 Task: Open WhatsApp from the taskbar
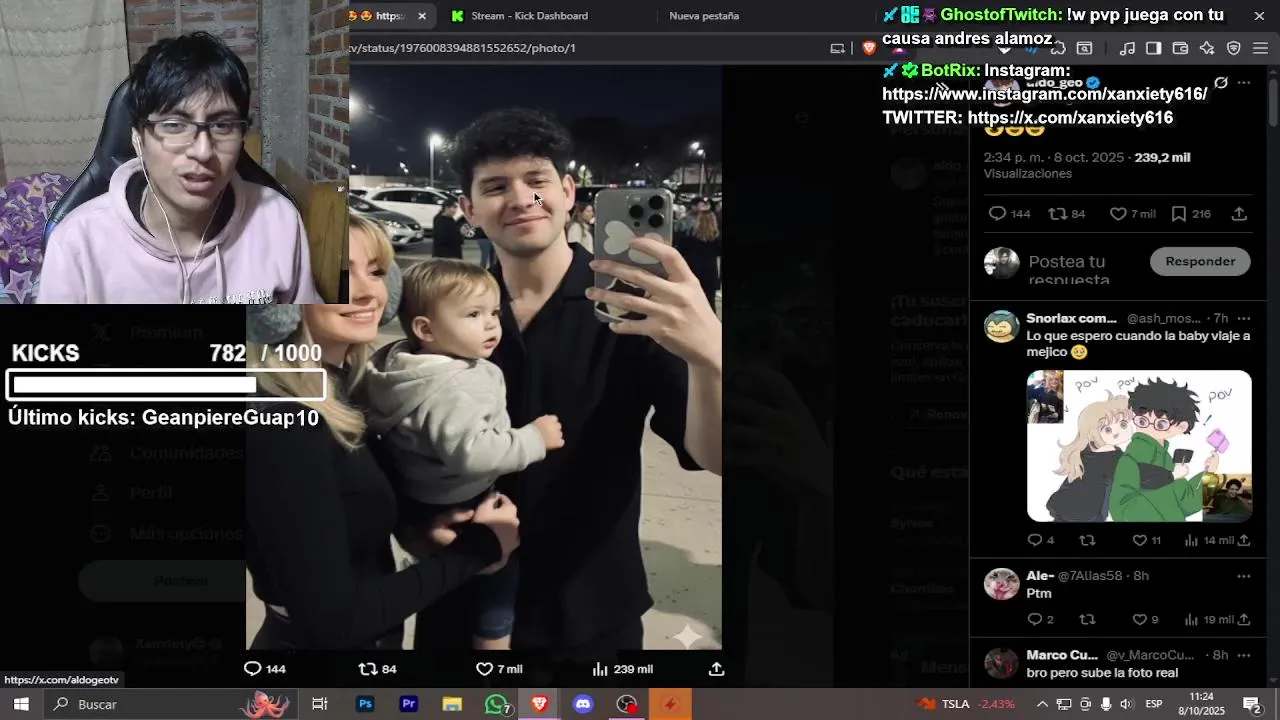496,704
